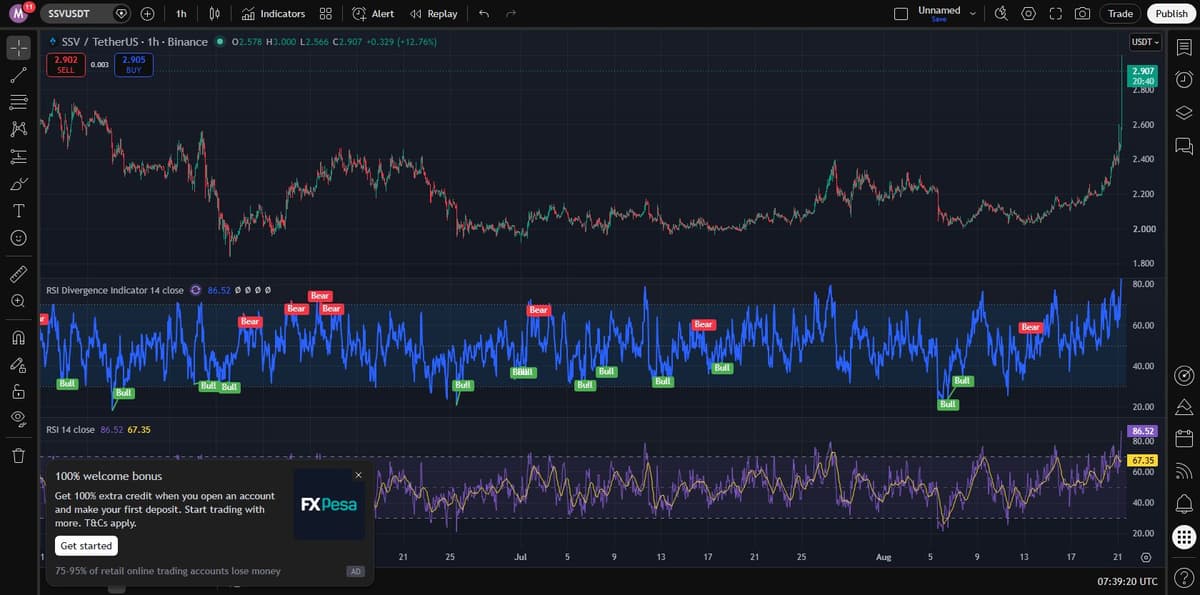Toggle magnet mode for drawings
This screenshot has height=595, width=1200.
pyautogui.click(x=18, y=336)
